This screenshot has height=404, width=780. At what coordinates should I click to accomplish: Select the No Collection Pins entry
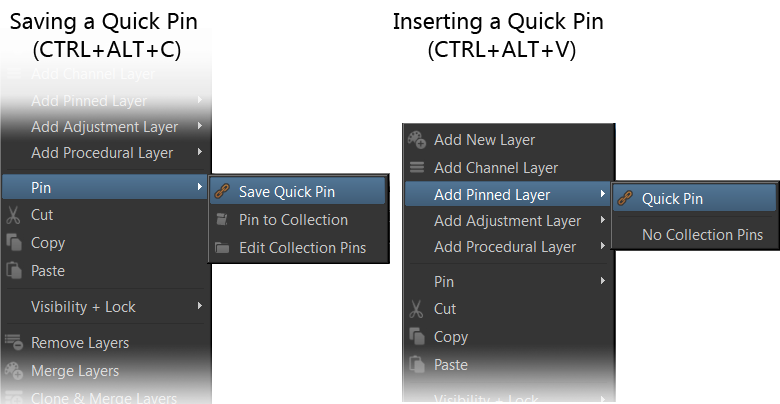click(702, 235)
